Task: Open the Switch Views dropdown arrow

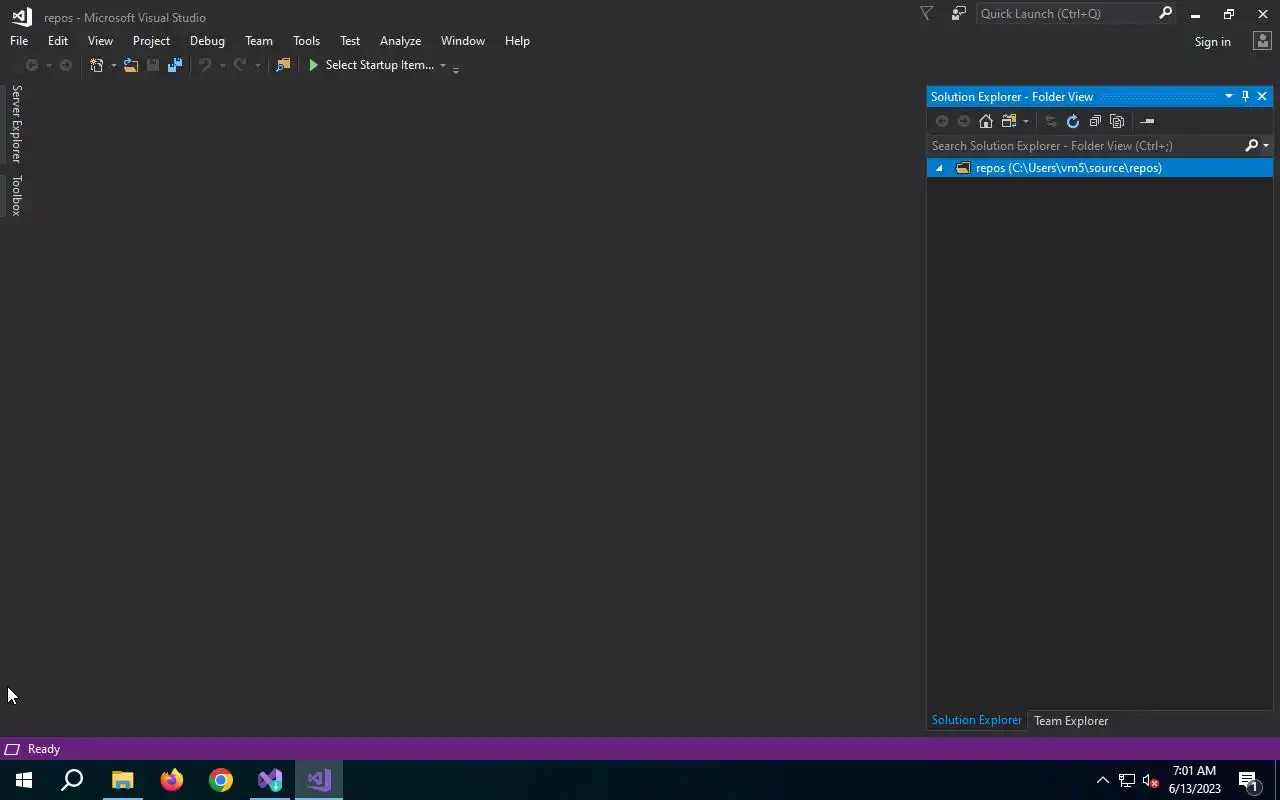Action: point(1025,122)
